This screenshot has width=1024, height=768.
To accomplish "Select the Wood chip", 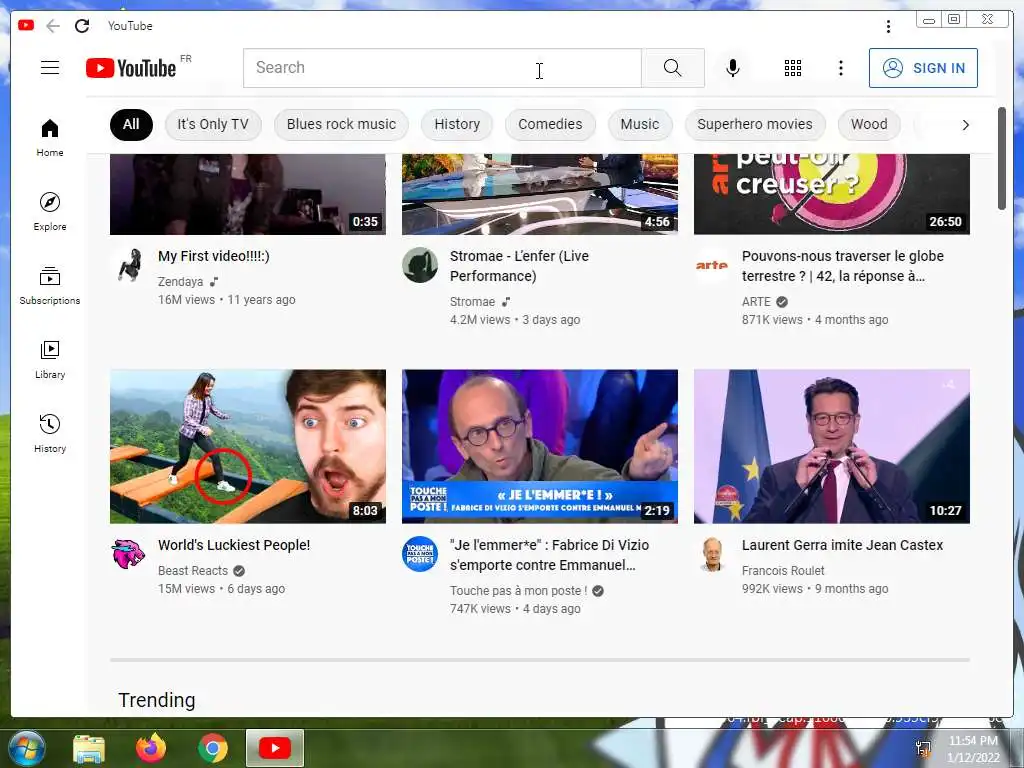I will (869, 125).
